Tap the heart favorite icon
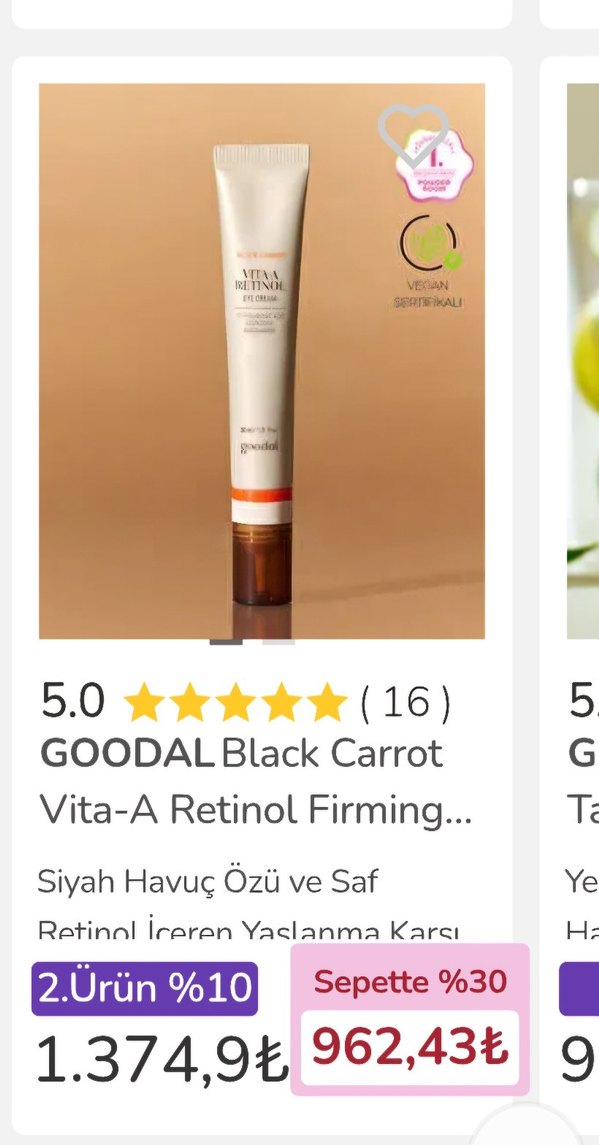This screenshot has width=599, height=1145. (x=413, y=135)
